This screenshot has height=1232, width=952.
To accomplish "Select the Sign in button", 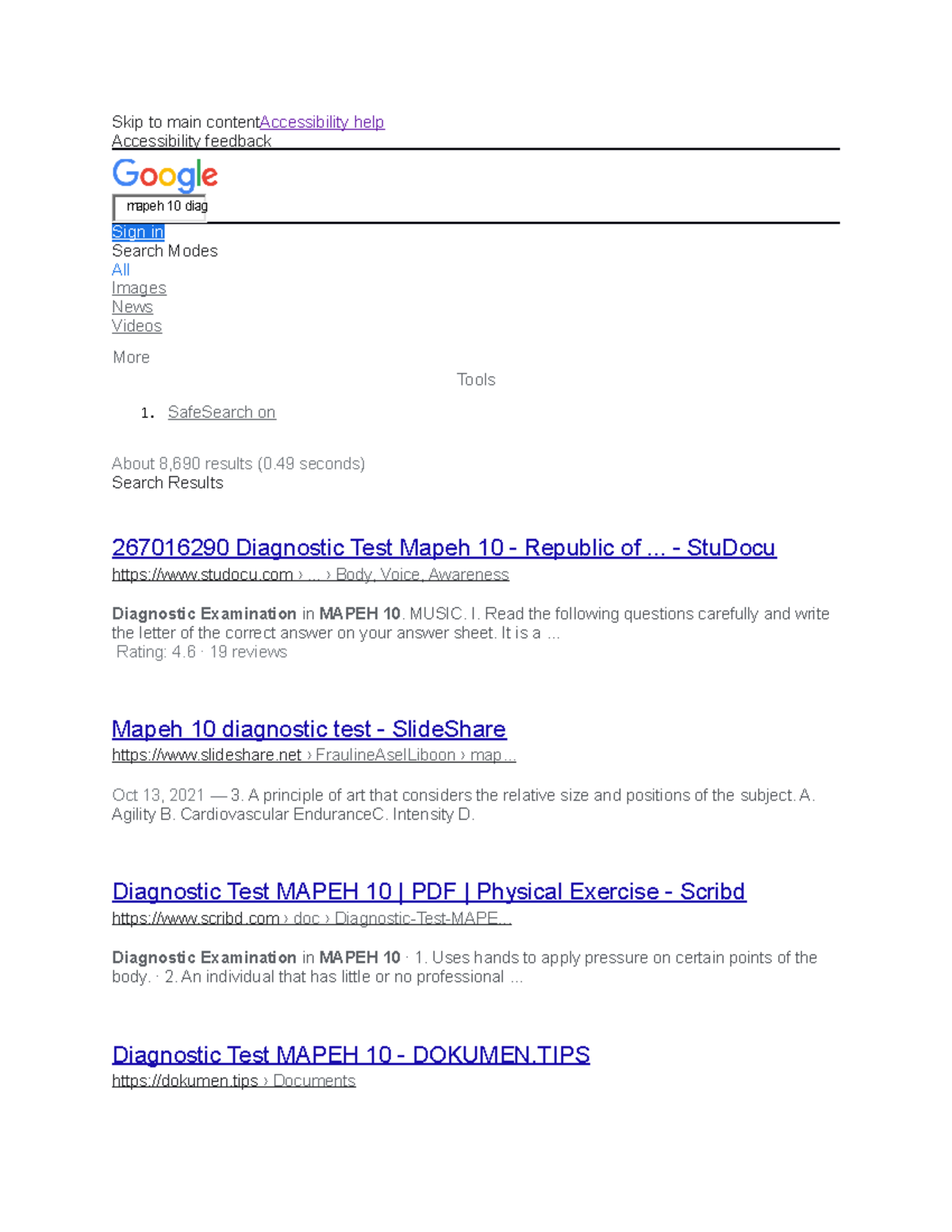I will point(137,232).
